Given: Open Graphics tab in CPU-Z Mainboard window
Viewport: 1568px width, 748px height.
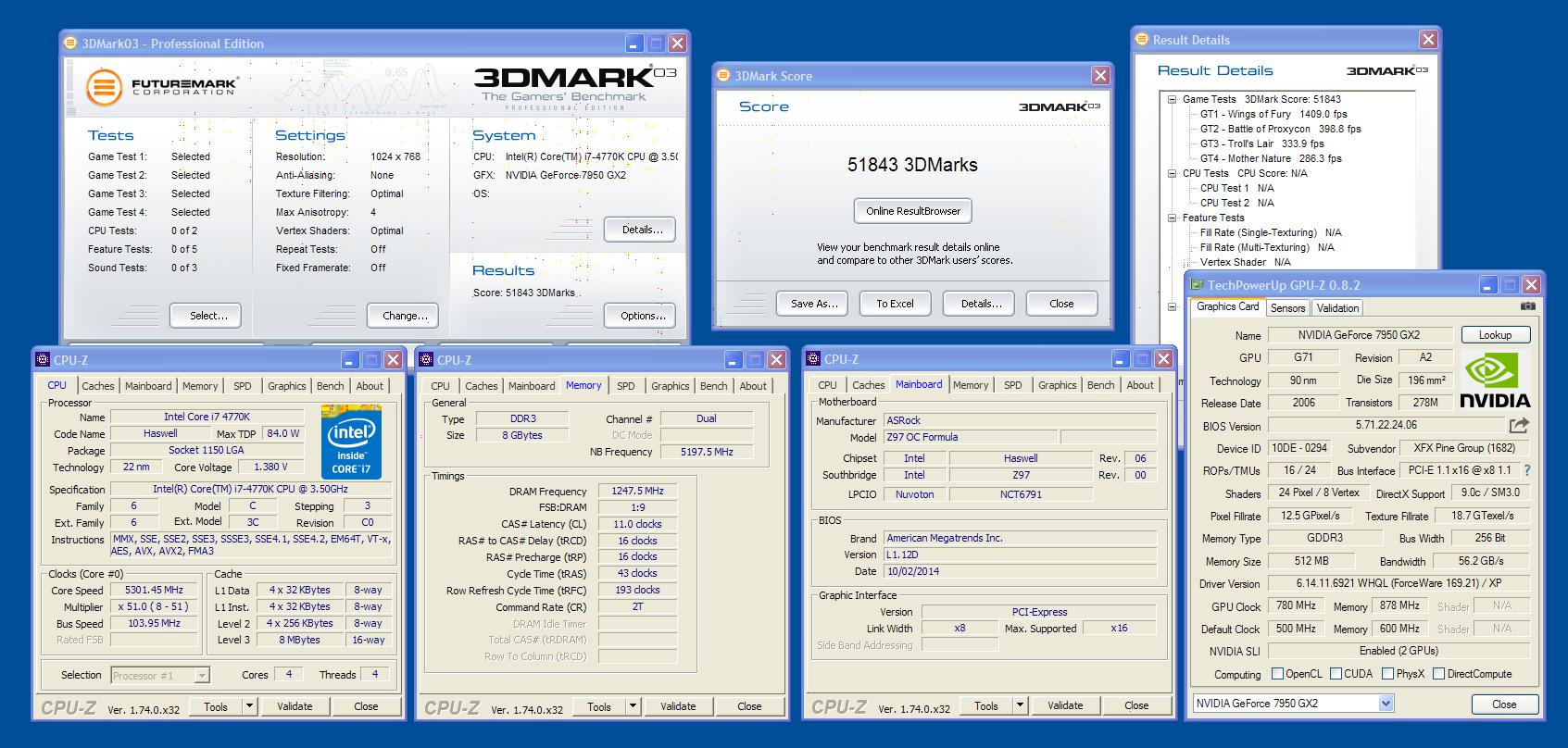Looking at the screenshot, I should 1057,385.
